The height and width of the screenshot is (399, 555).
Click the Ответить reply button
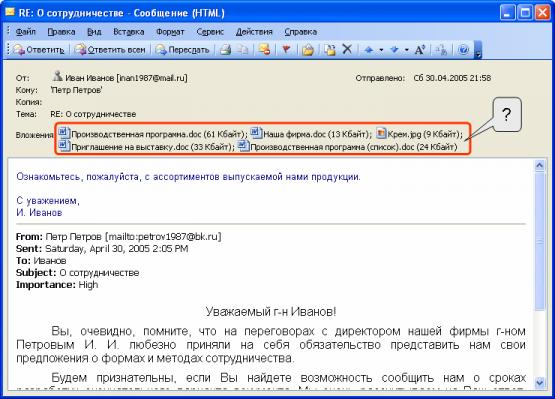(x=39, y=50)
